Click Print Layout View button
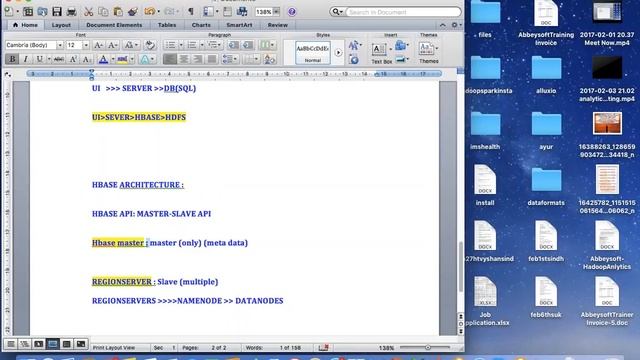 point(53,344)
